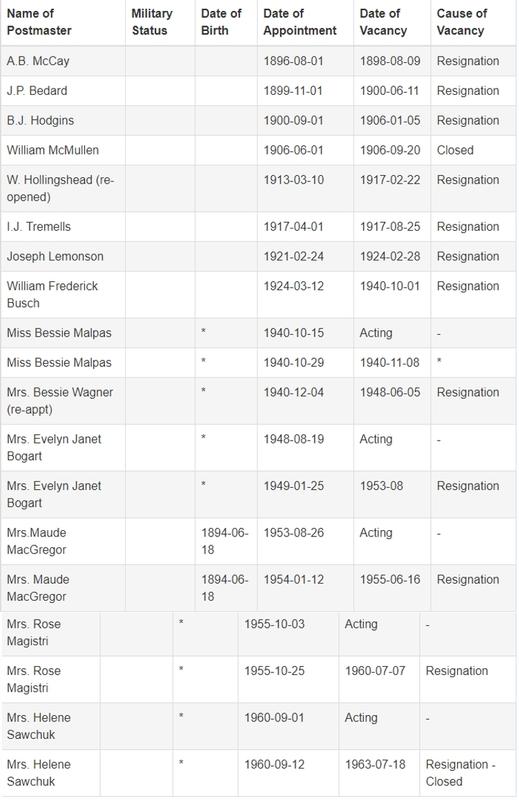Click the Cause of Vacancy header
This screenshot has width=519, height=800.
tap(461, 22)
